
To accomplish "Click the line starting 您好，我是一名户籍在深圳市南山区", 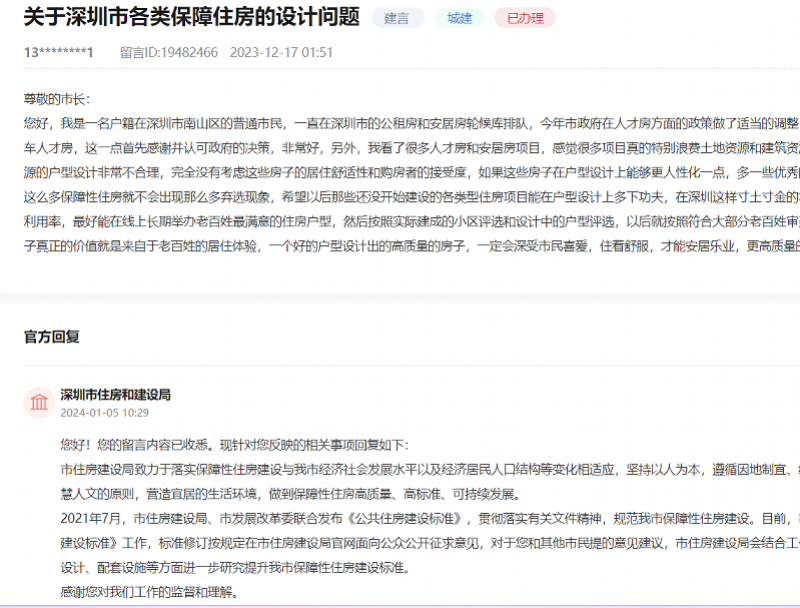I will pyautogui.click(x=400, y=123).
